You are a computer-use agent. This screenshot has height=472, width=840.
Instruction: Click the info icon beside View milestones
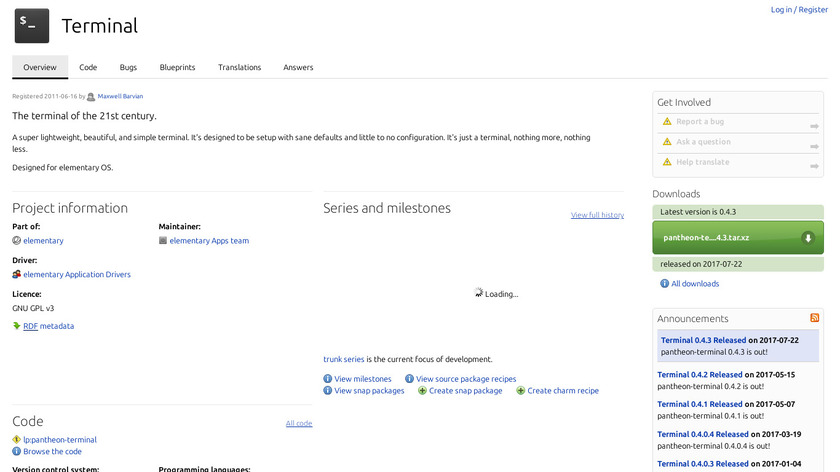328,379
